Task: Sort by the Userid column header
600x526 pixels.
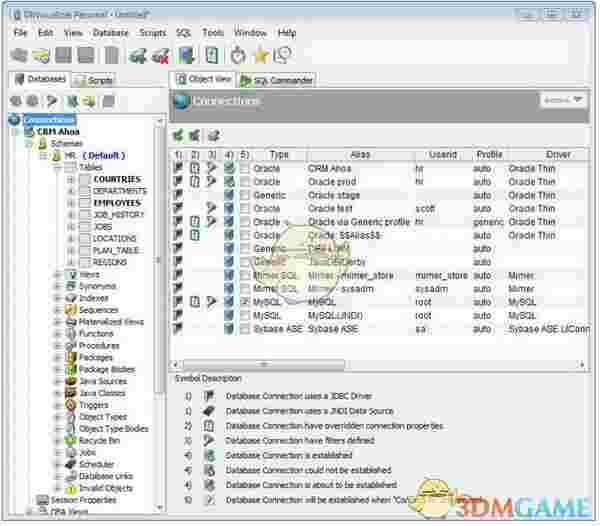Action: (443, 155)
